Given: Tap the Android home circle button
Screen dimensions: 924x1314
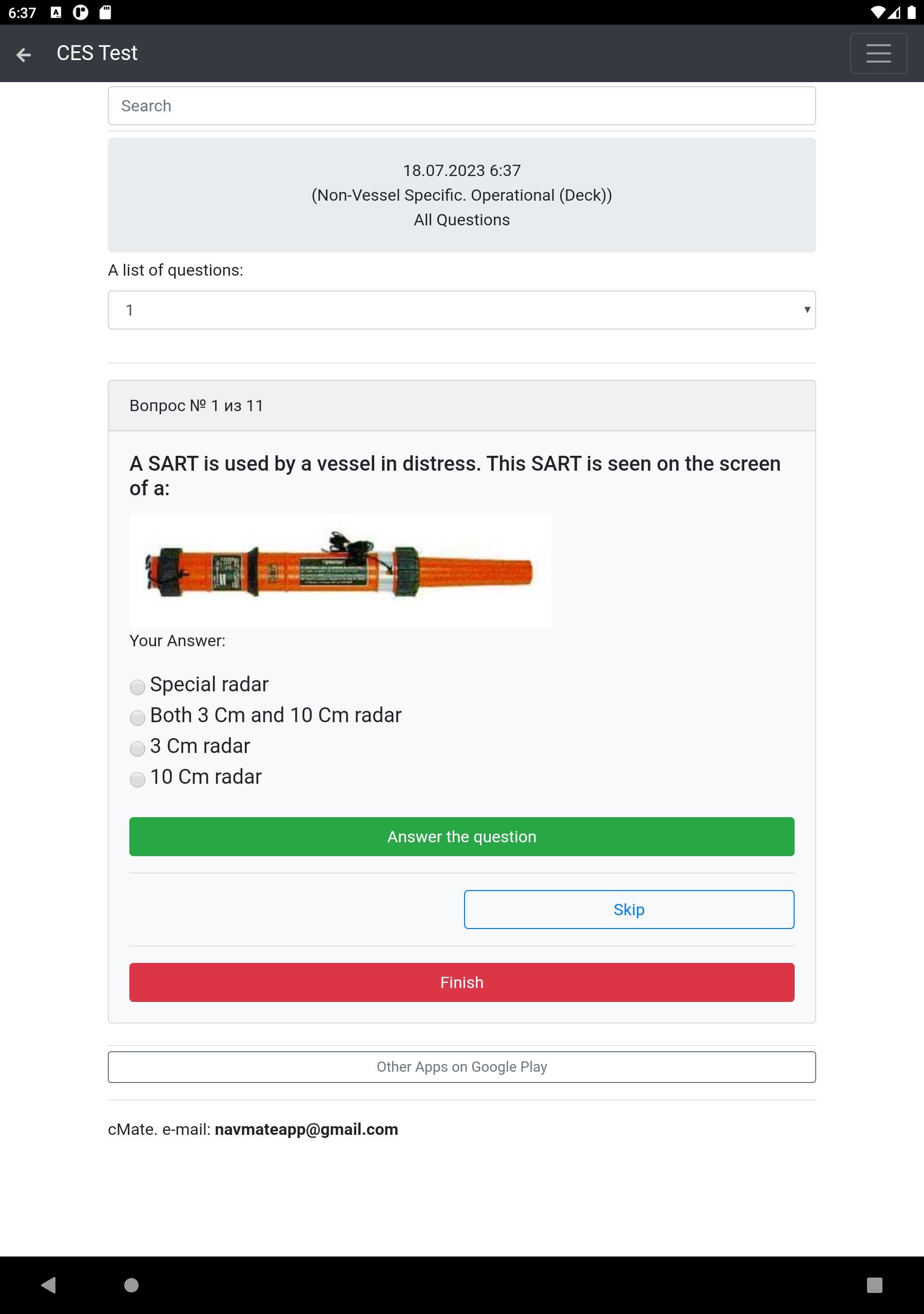Looking at the screenshot, I should click(x=131, y=1285).
